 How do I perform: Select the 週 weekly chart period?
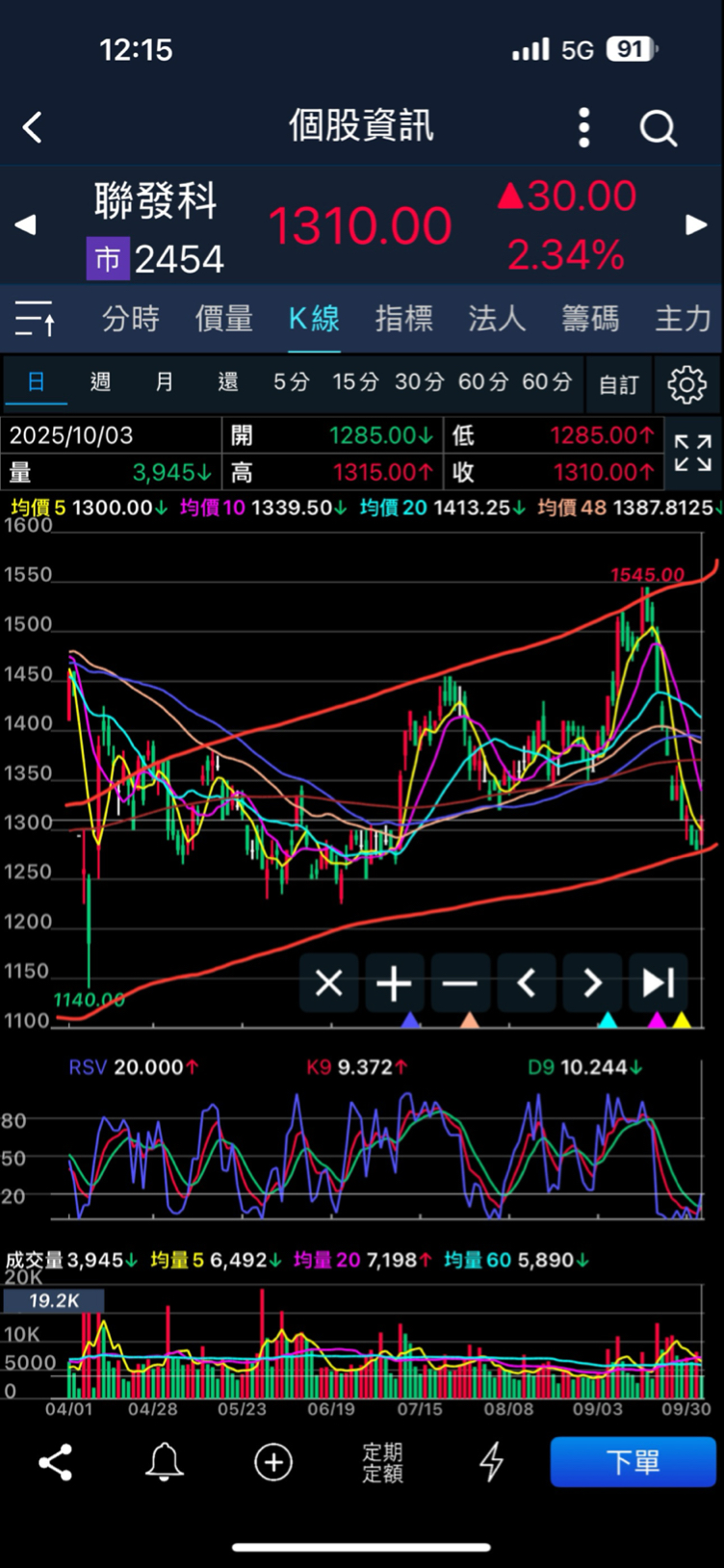click(x=100, y=382)
